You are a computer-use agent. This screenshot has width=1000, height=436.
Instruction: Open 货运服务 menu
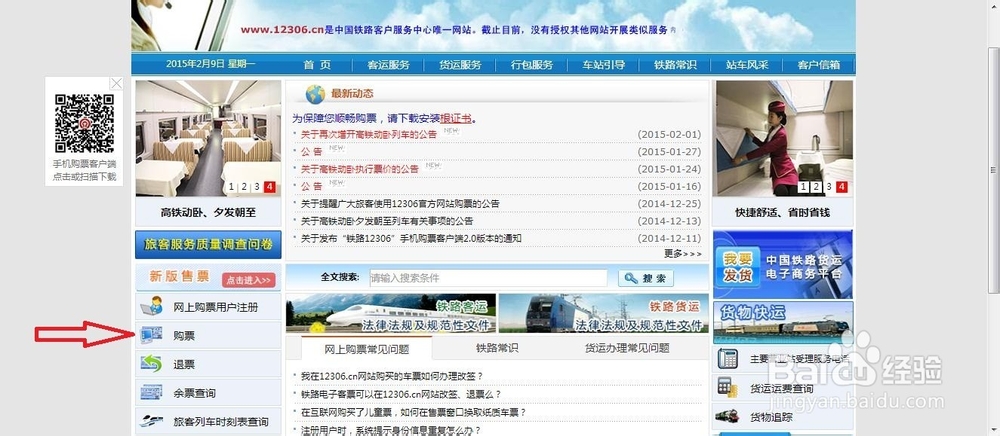coord(460,64)
